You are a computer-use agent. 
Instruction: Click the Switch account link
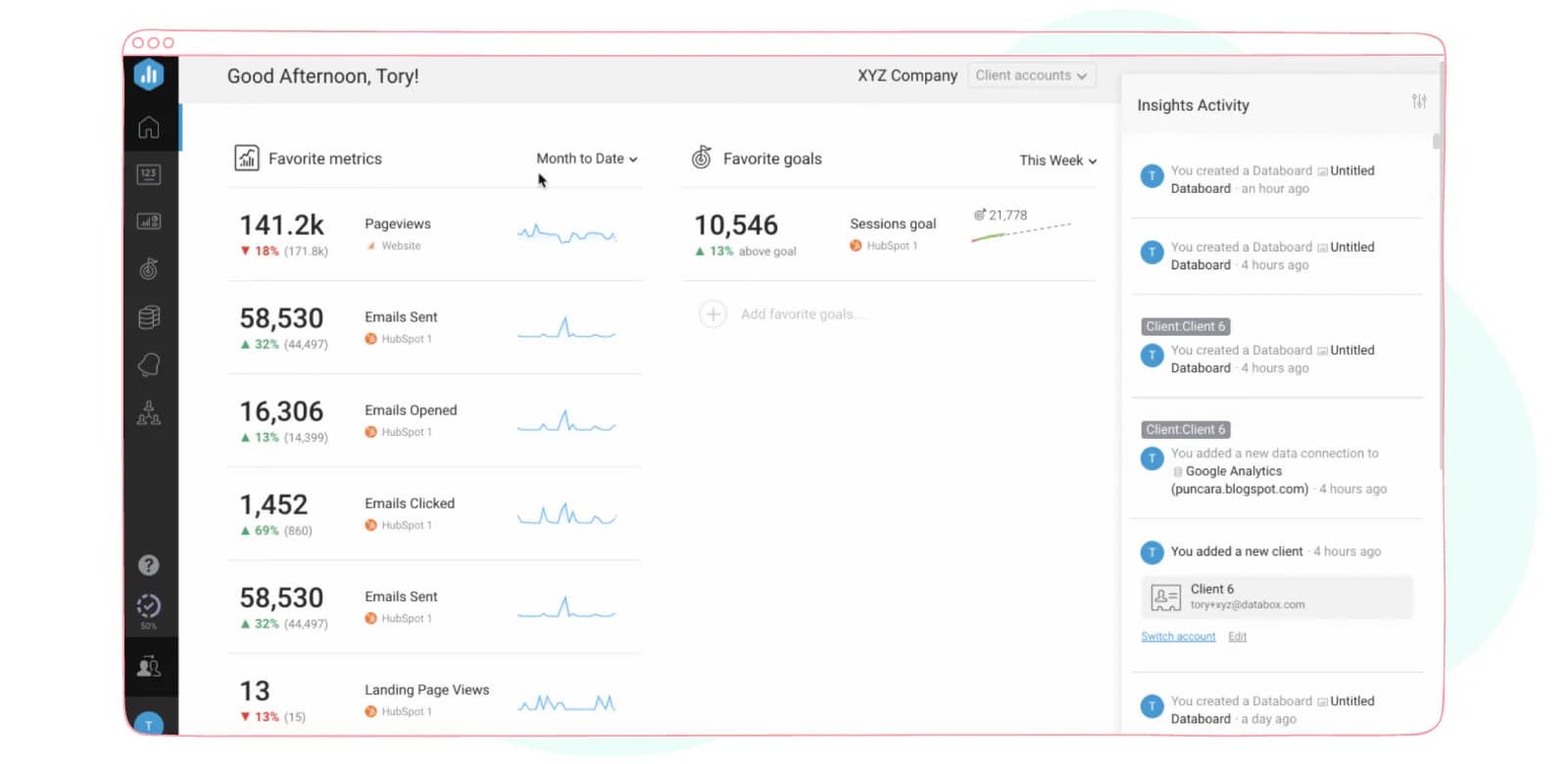pos(1178,637)
